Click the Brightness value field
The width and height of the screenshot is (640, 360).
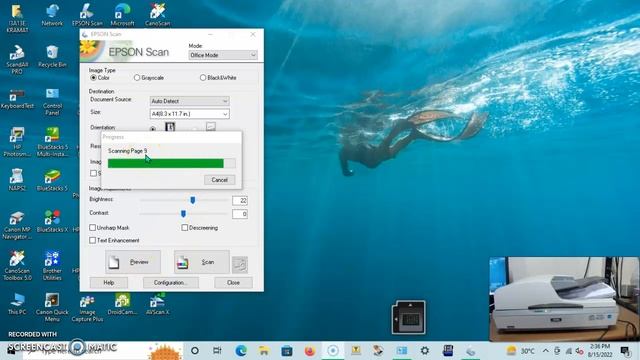point(240,200)
